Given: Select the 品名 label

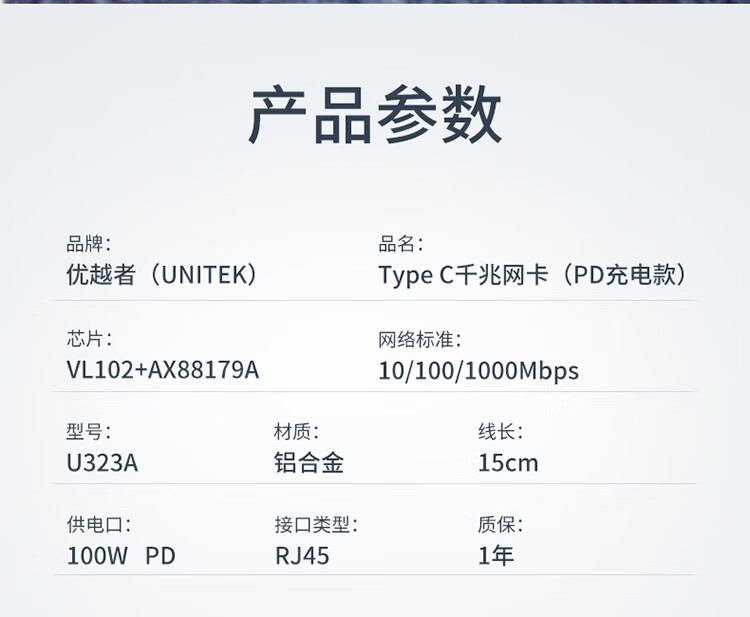Looking at the screenshot, I should pos(401,244).
